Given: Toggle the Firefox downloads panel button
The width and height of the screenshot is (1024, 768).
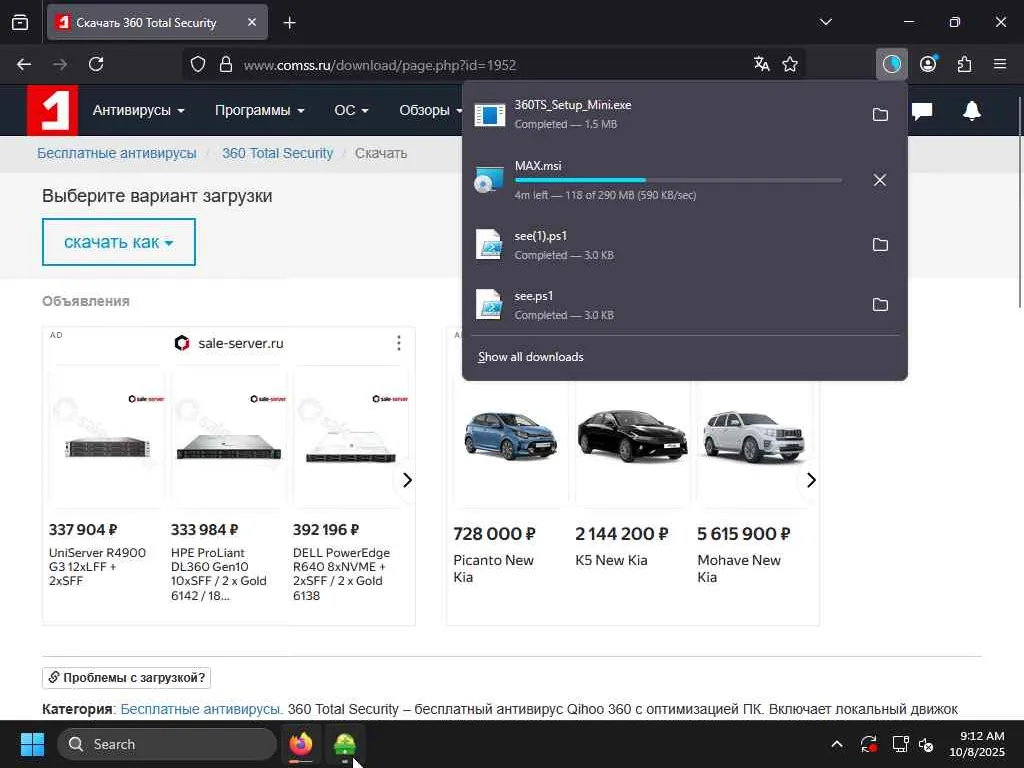Looking at the screenshot, I should (891, 64).
